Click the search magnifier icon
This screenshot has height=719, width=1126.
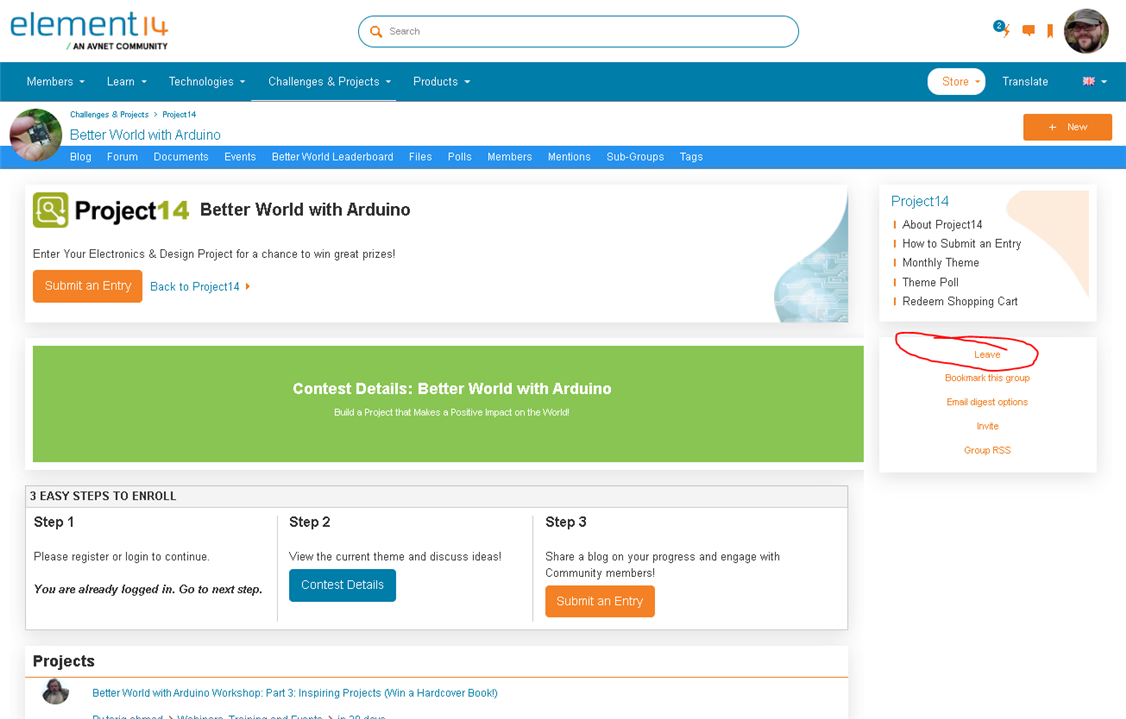point(376,32)
